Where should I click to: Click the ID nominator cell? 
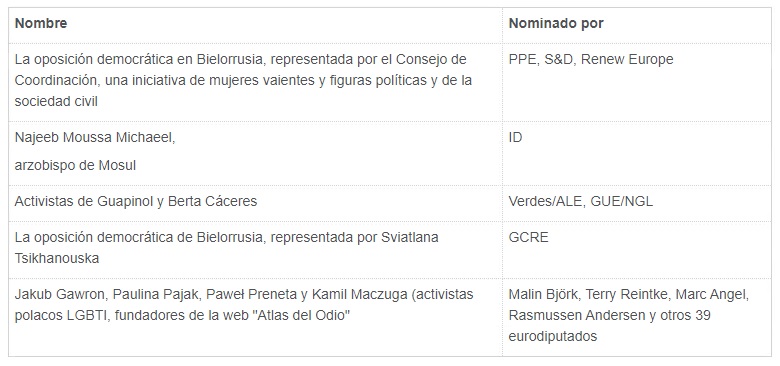(637, 153)
